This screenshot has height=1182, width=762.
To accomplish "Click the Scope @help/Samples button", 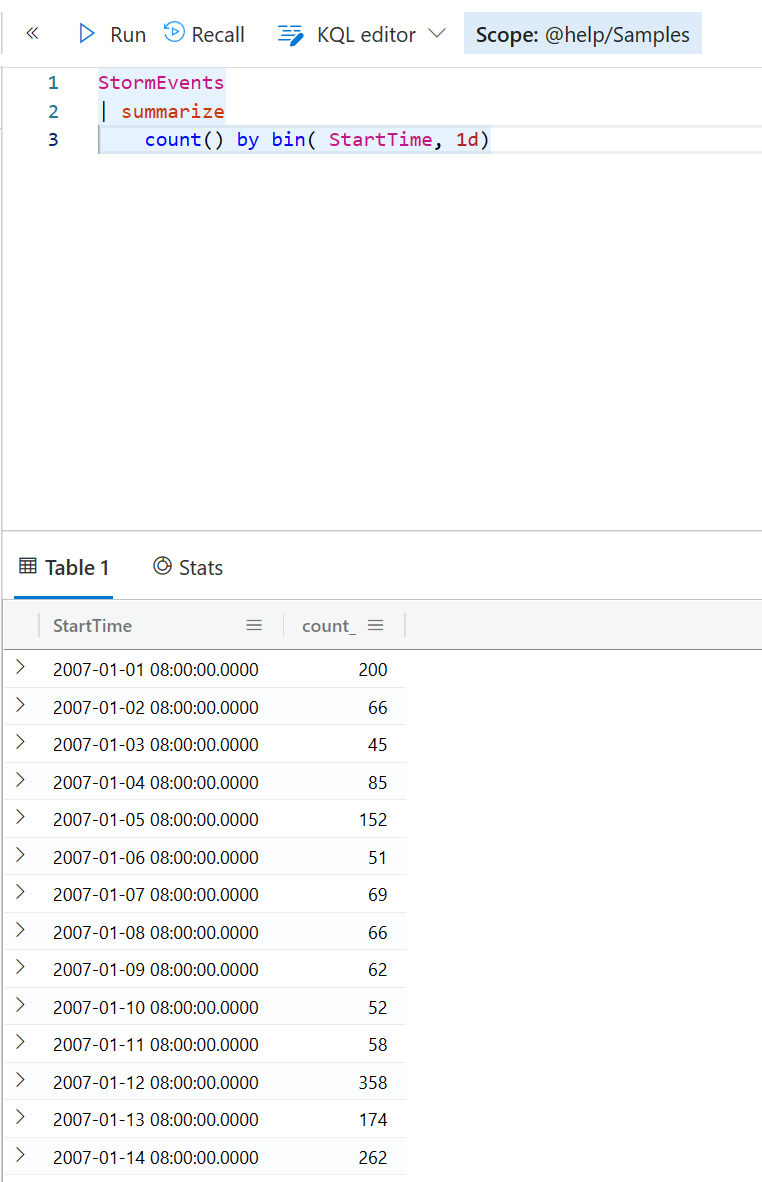I will (x=582, y=34).
